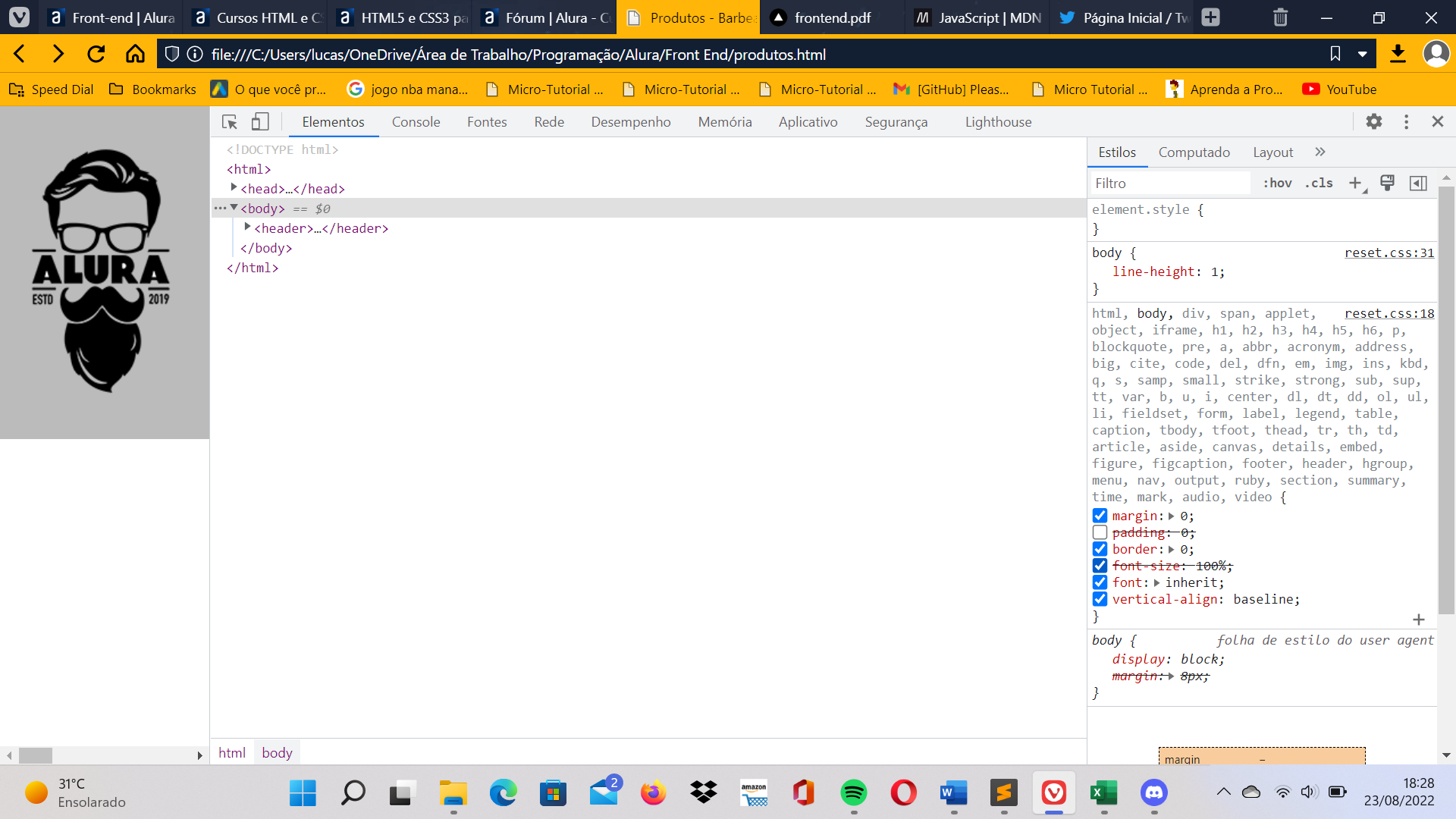This screenshot has width=1456, height=819.
Task: Close the DevTools panel
Action: (1438, 121)
